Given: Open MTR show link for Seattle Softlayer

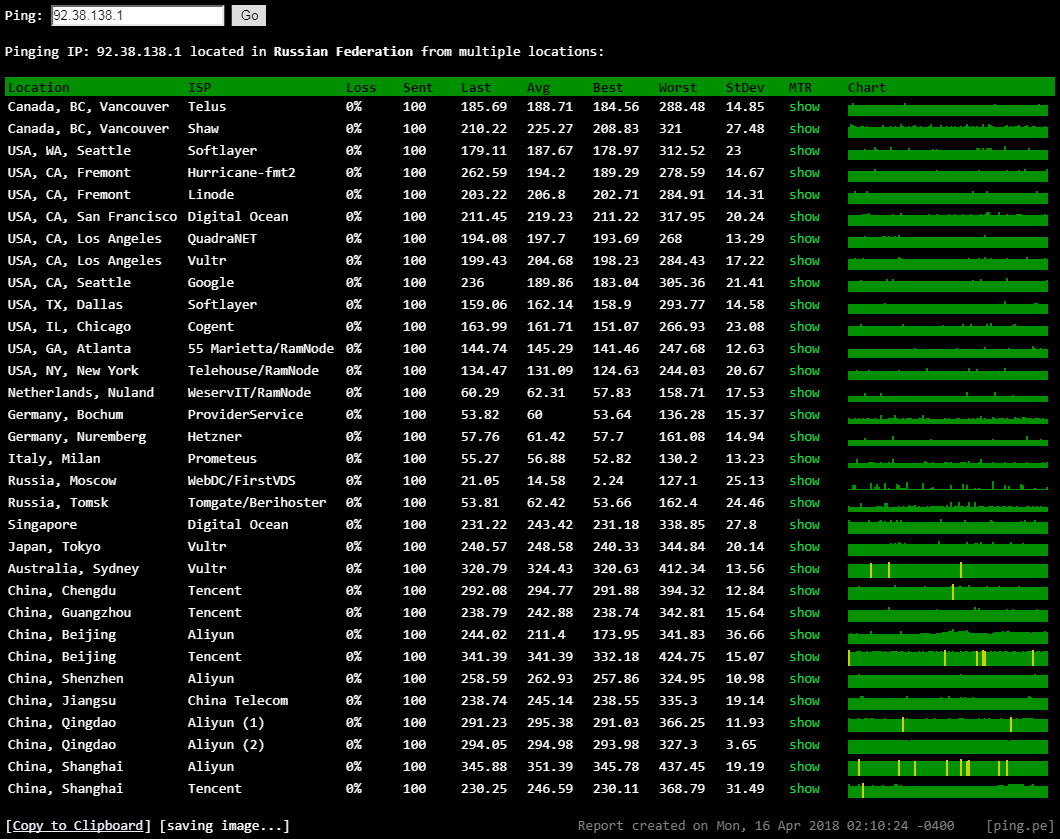Looking at the screenshot, I should pos(804,151).
